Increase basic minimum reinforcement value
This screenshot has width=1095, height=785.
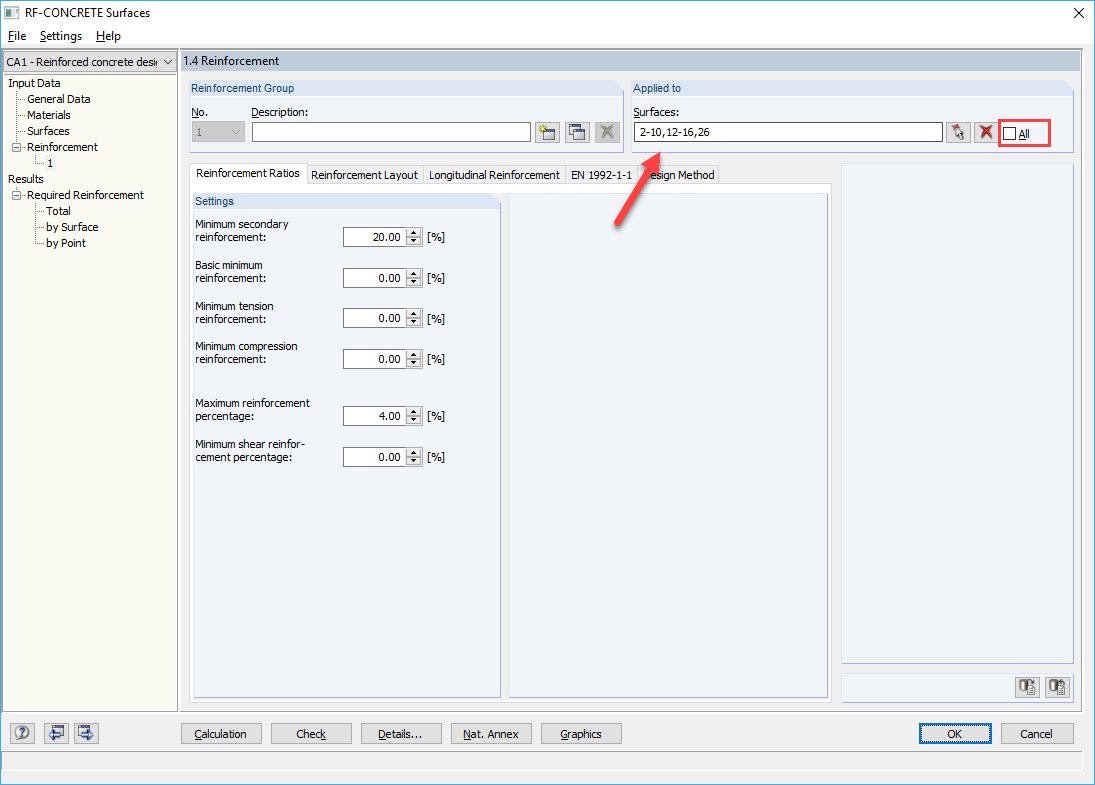coord(414,274)
